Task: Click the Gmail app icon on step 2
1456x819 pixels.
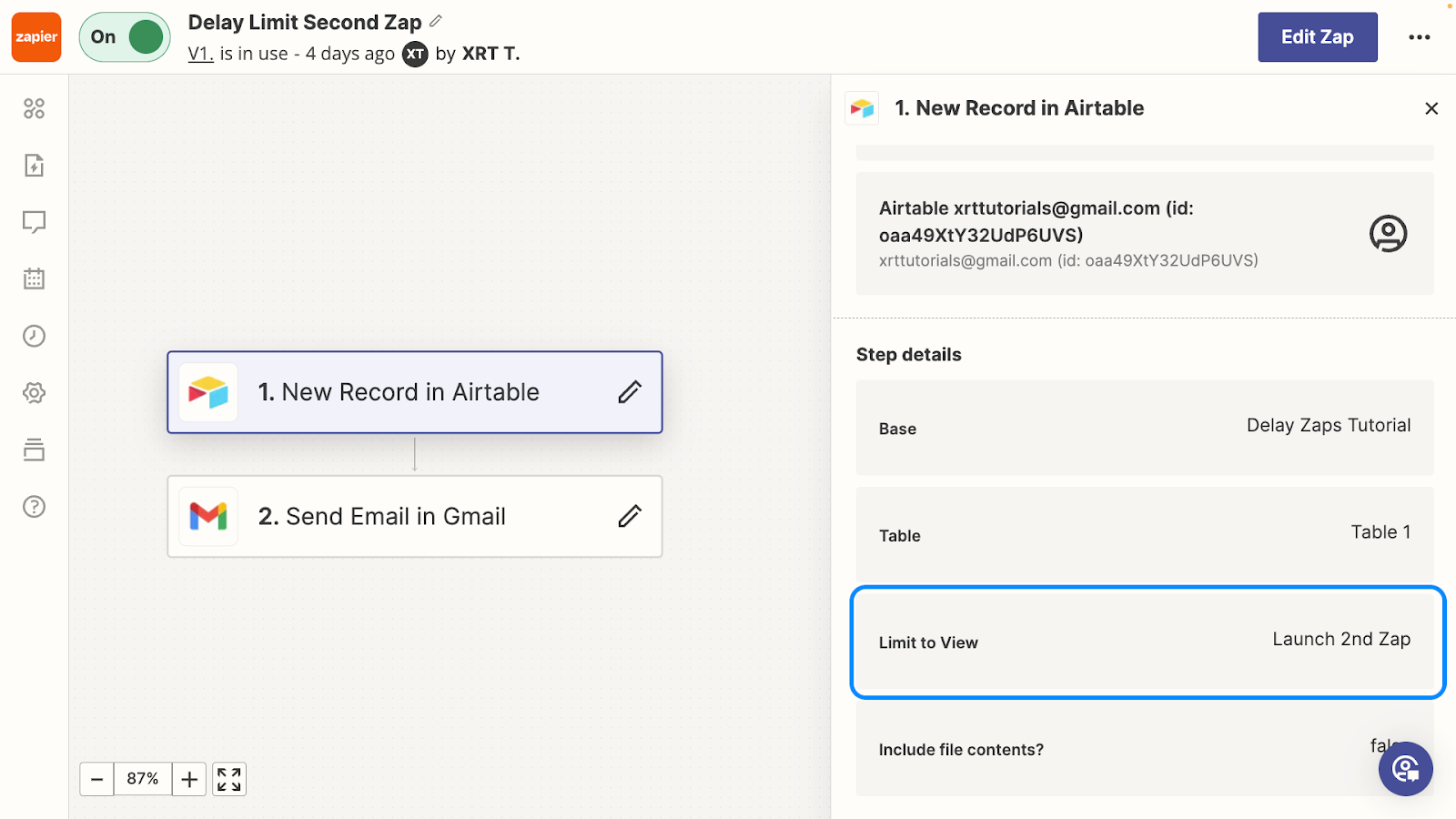Action: coord(208,516)
